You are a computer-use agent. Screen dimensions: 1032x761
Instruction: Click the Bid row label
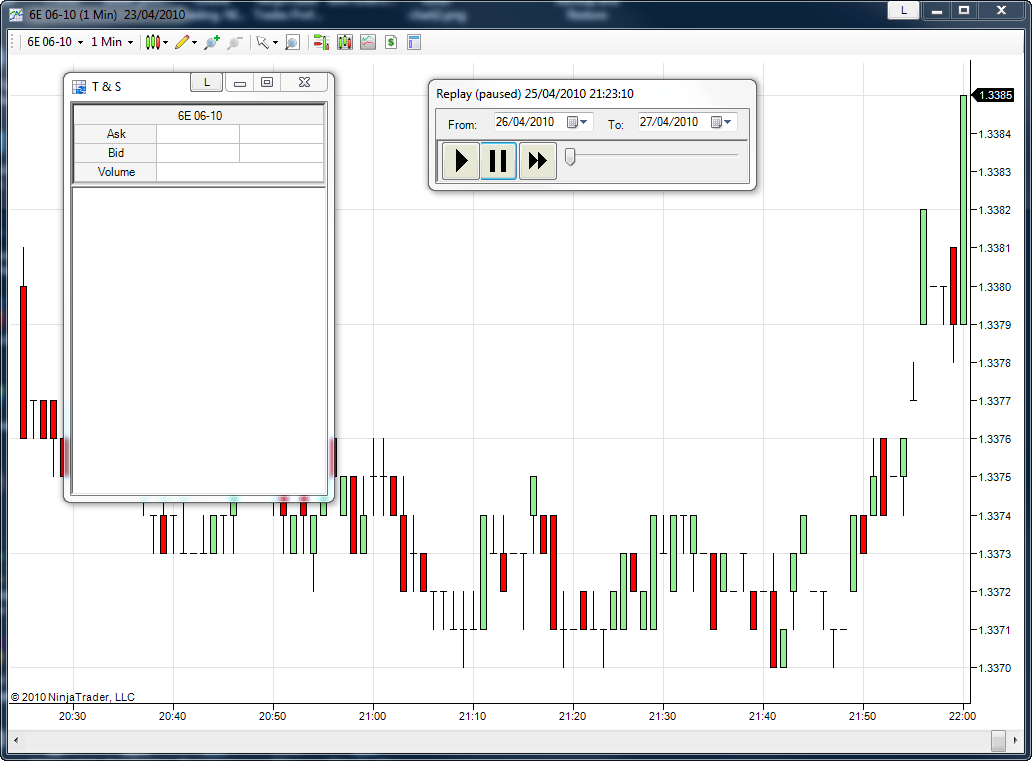pyautogui.click(x=116, y=153)
